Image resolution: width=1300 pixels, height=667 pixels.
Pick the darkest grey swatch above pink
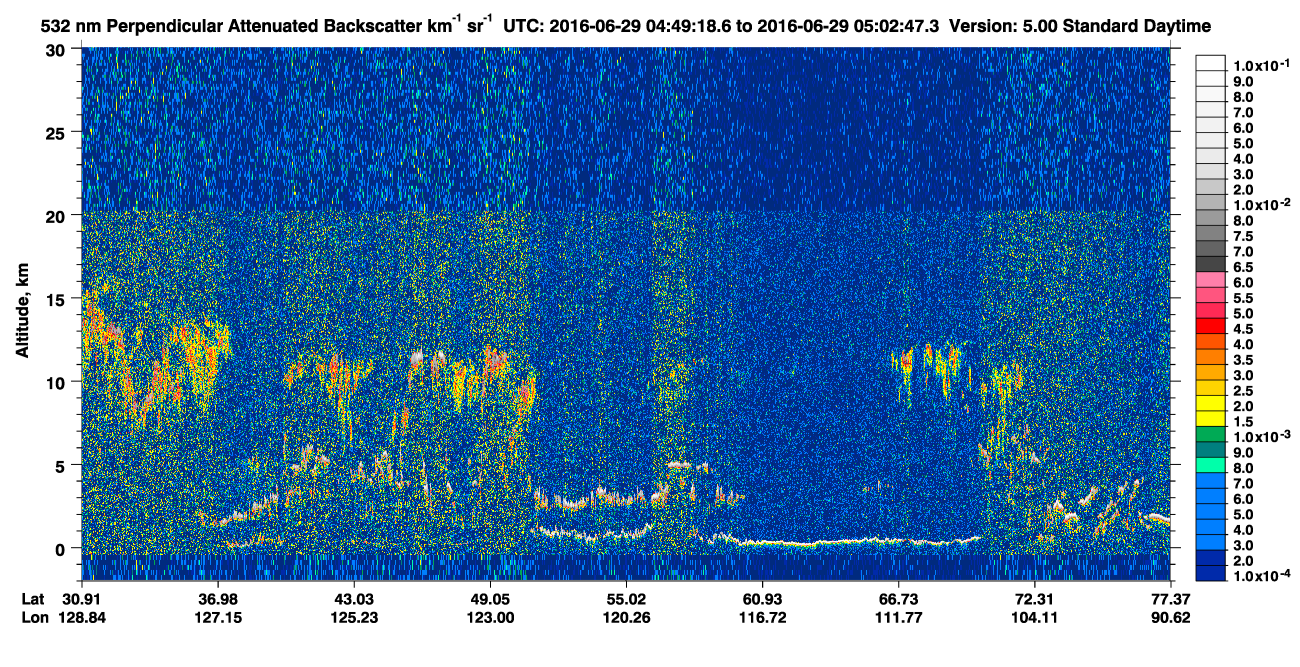tap(1210, 264)
